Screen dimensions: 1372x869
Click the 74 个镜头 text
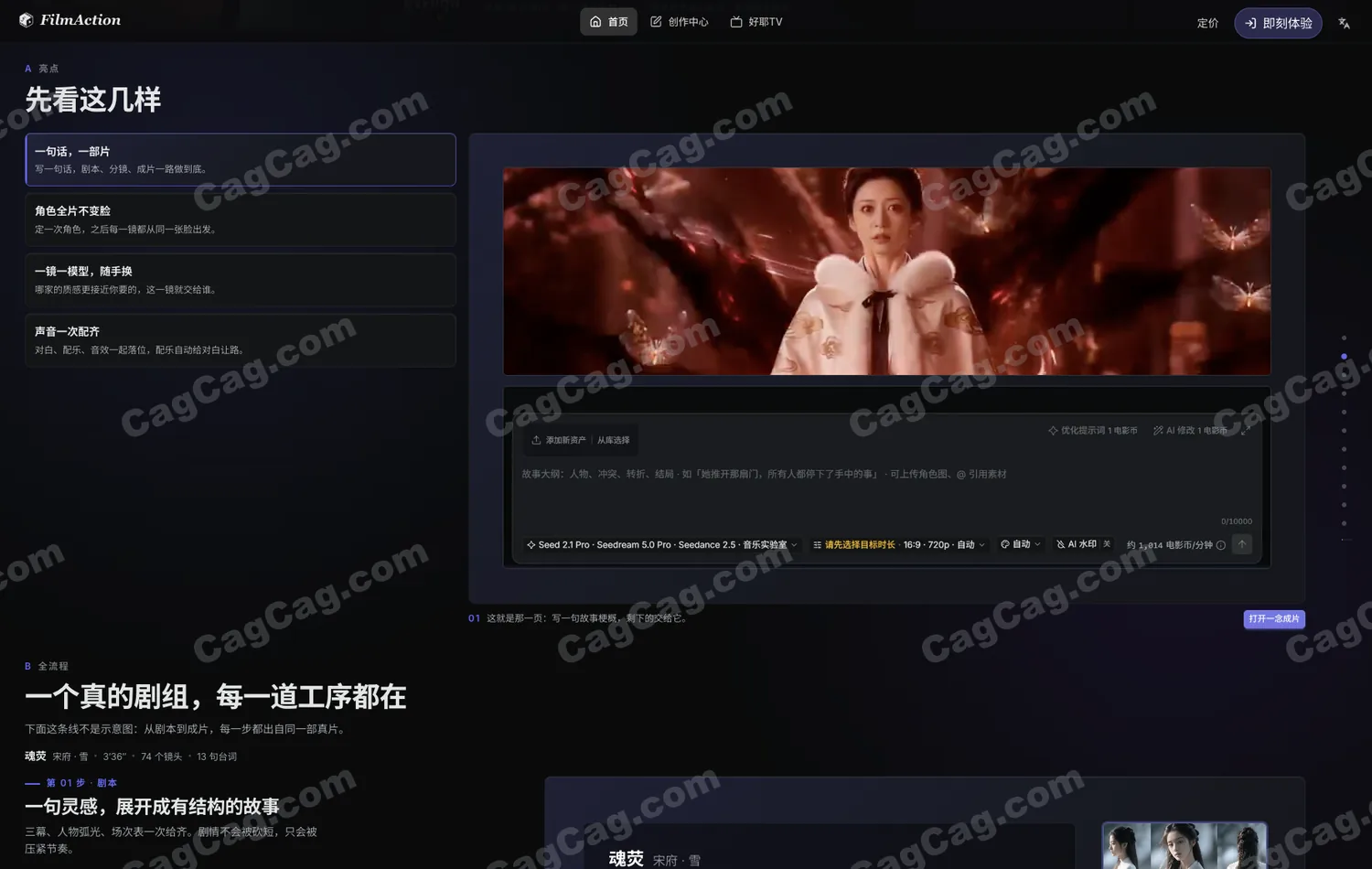[x=161, y=756]
